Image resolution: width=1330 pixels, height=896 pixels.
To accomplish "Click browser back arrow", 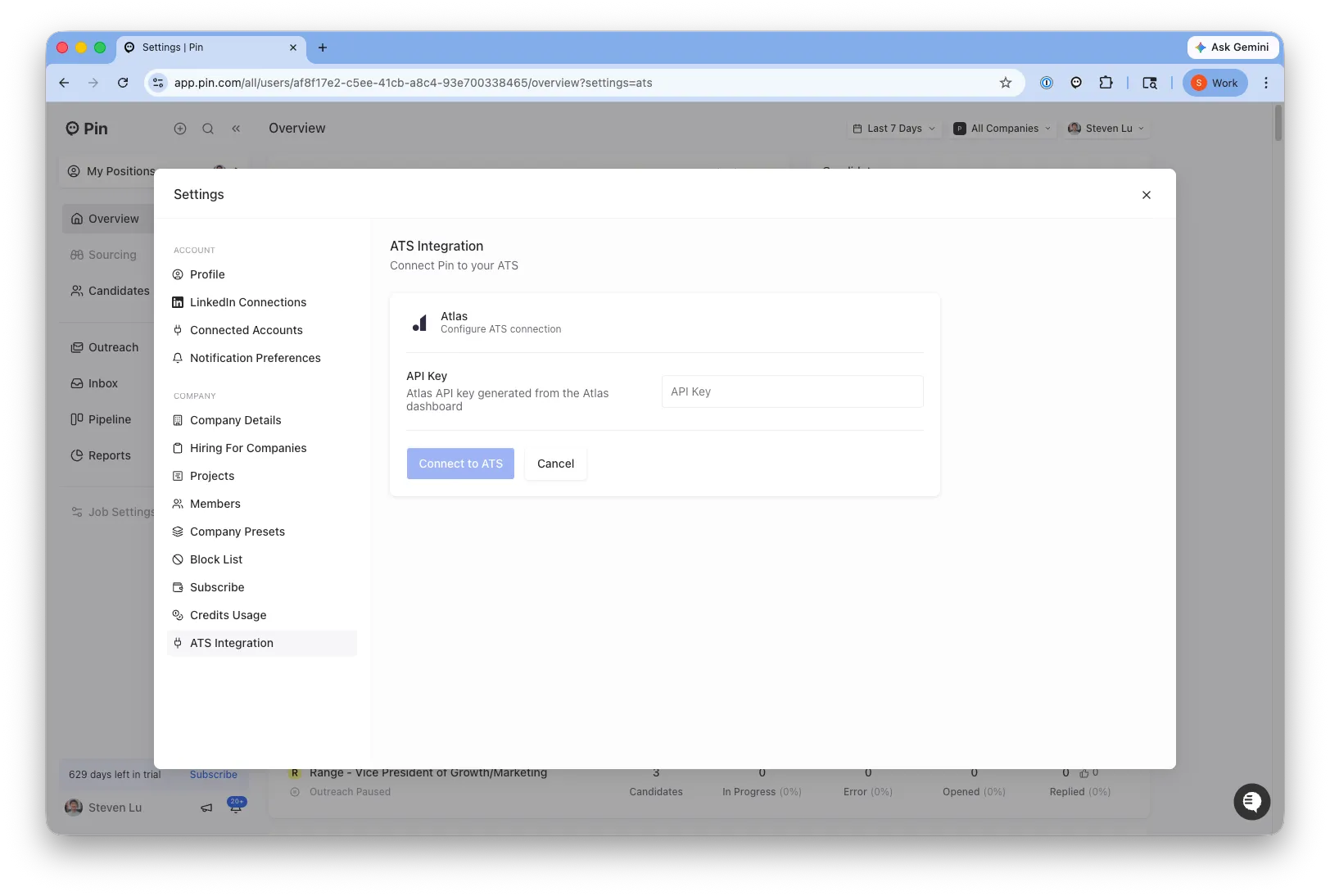I will 64,83.
